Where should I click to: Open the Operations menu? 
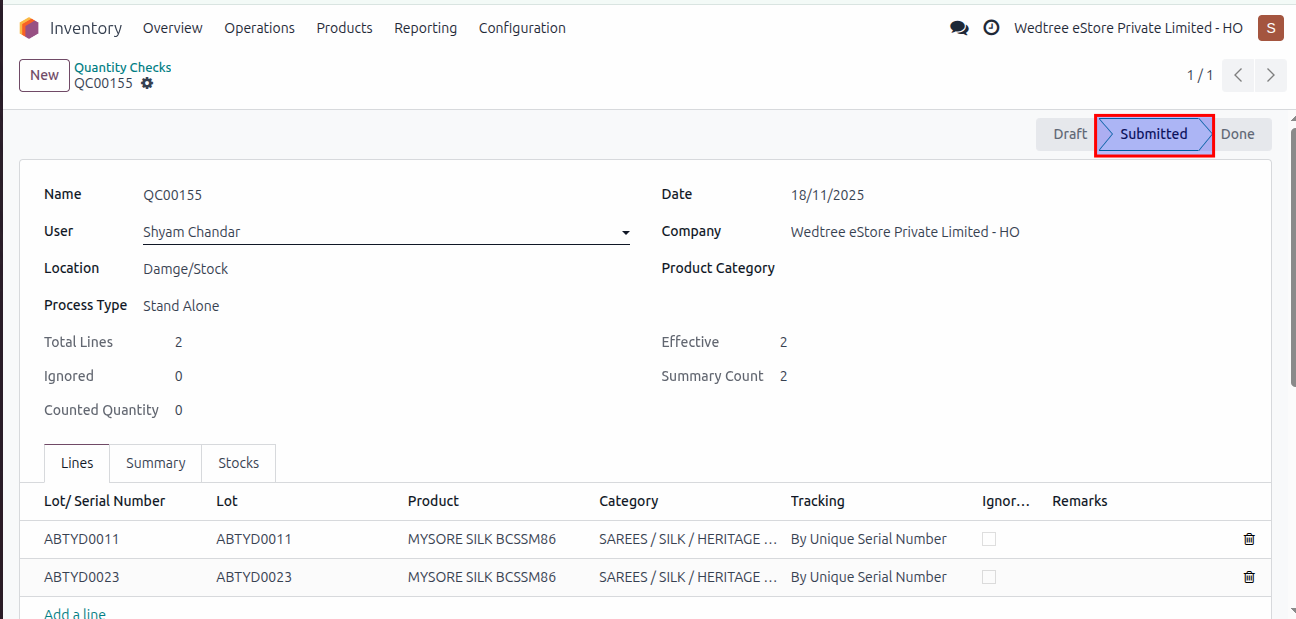click(259, 28)
